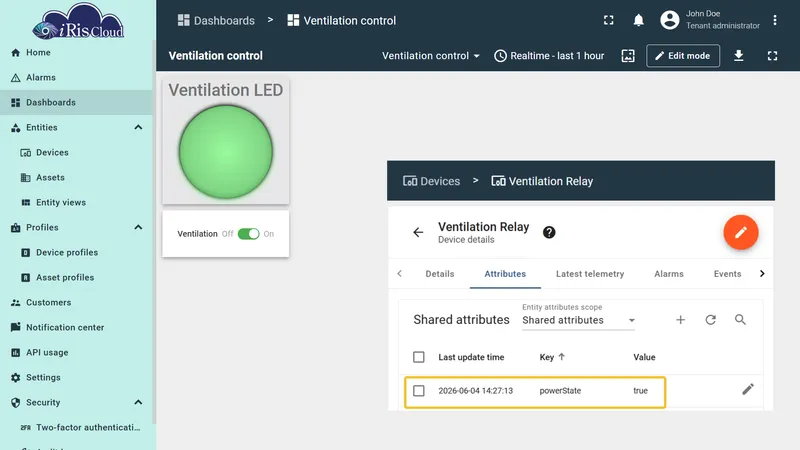The height and width of the screenshot is (450, 800).
Task: Open the three-dot user menu
Action: 774,20
